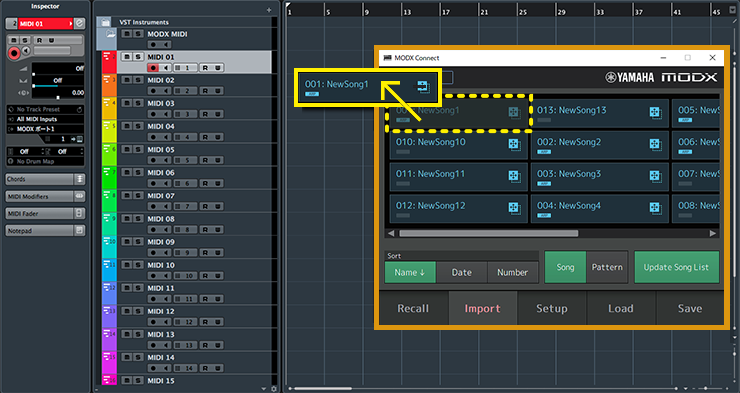Image resolution: width=740 pixels, height=393 pixels.
Task: Click the song list horizontal scrollbar
Action: tap(488, 234)
